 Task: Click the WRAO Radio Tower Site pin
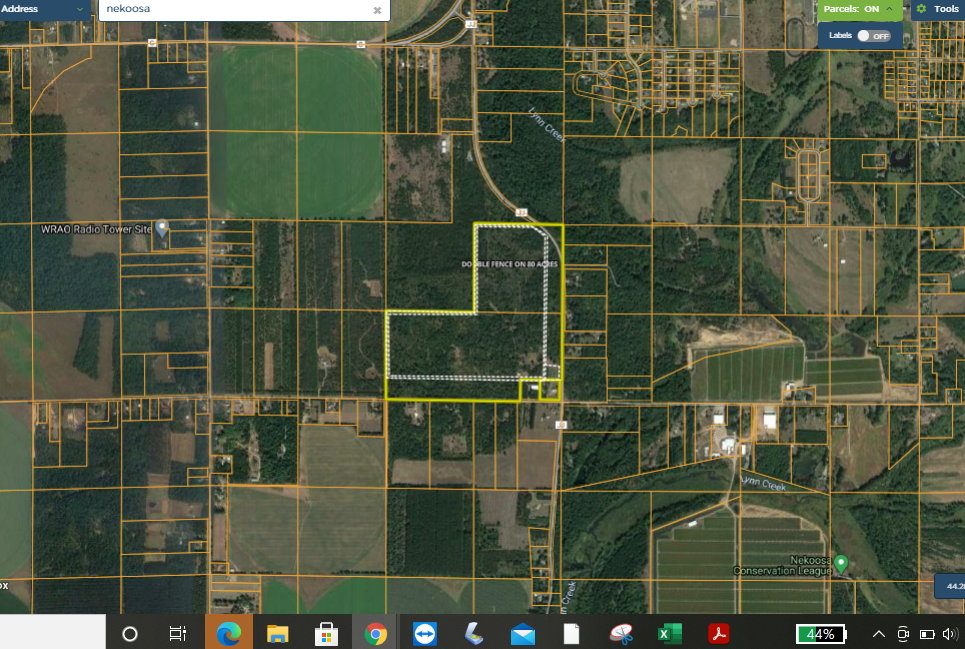click(161, 230)
